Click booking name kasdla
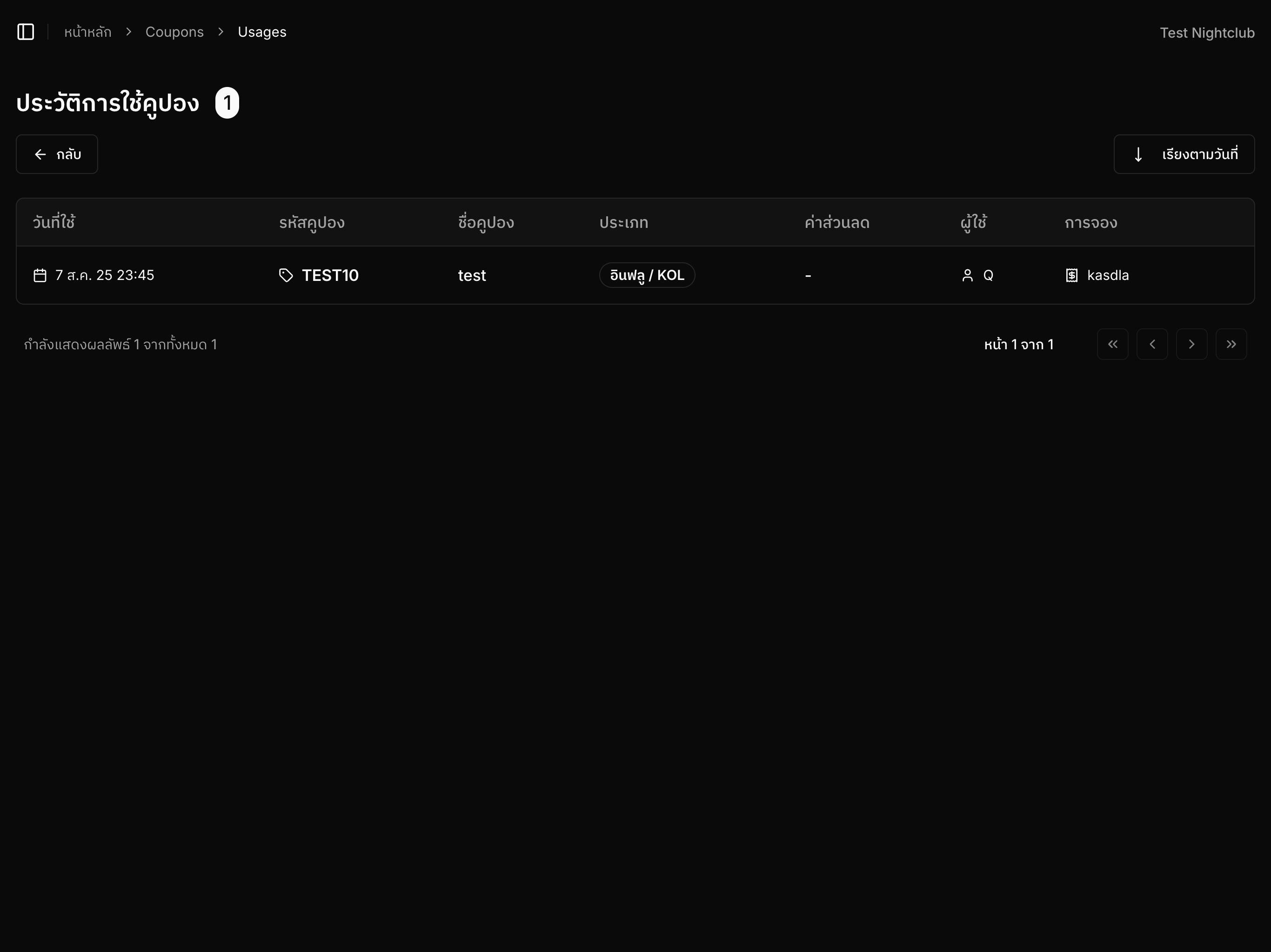Viewport: 1271px width, 952px height. [1108, 275]
